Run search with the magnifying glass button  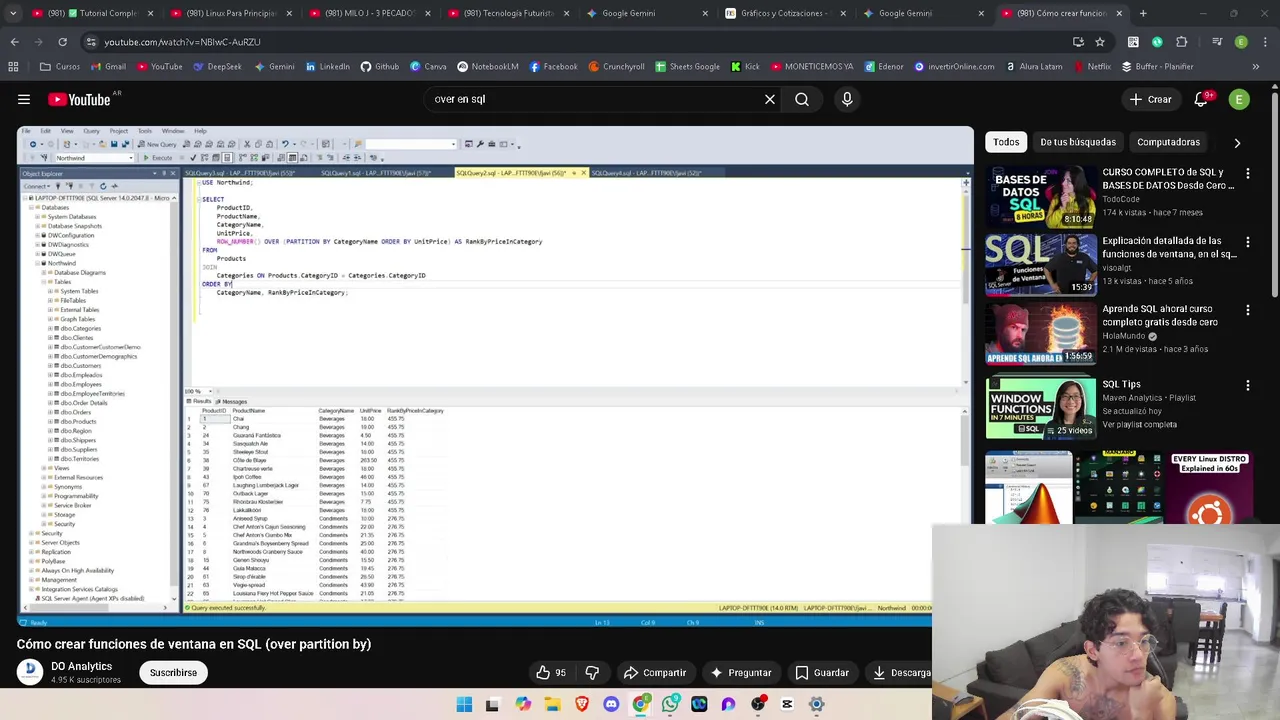coord(802,99)
